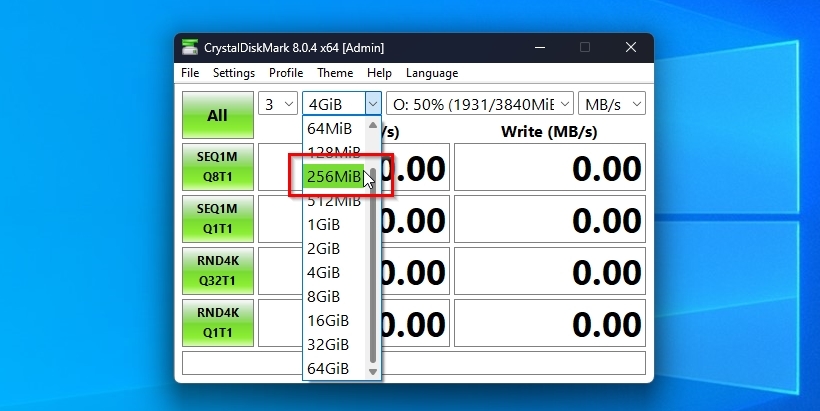Open the File menu

[190, 73]
